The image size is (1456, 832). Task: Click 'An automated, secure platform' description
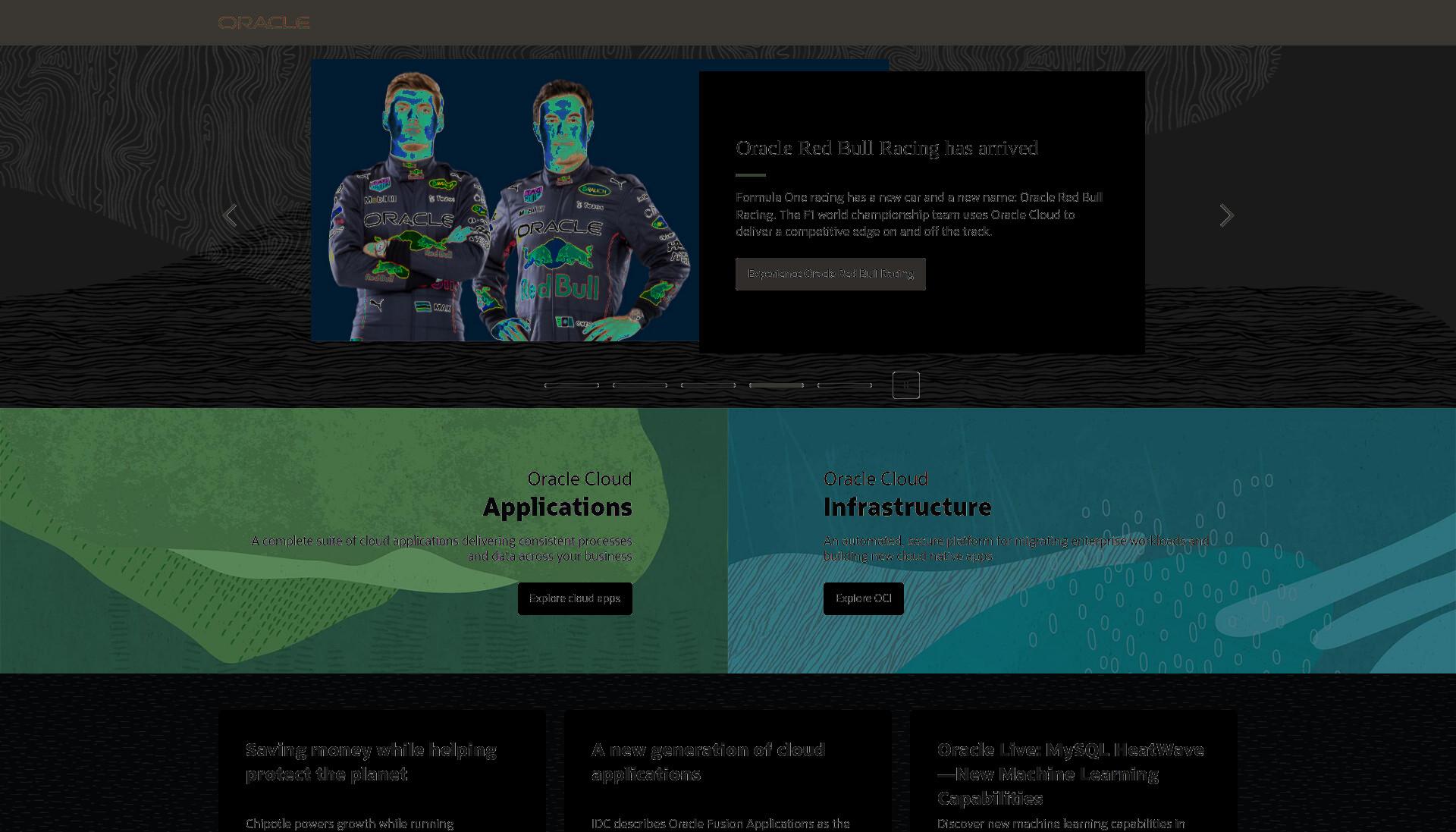click(x=1016, y=548)
